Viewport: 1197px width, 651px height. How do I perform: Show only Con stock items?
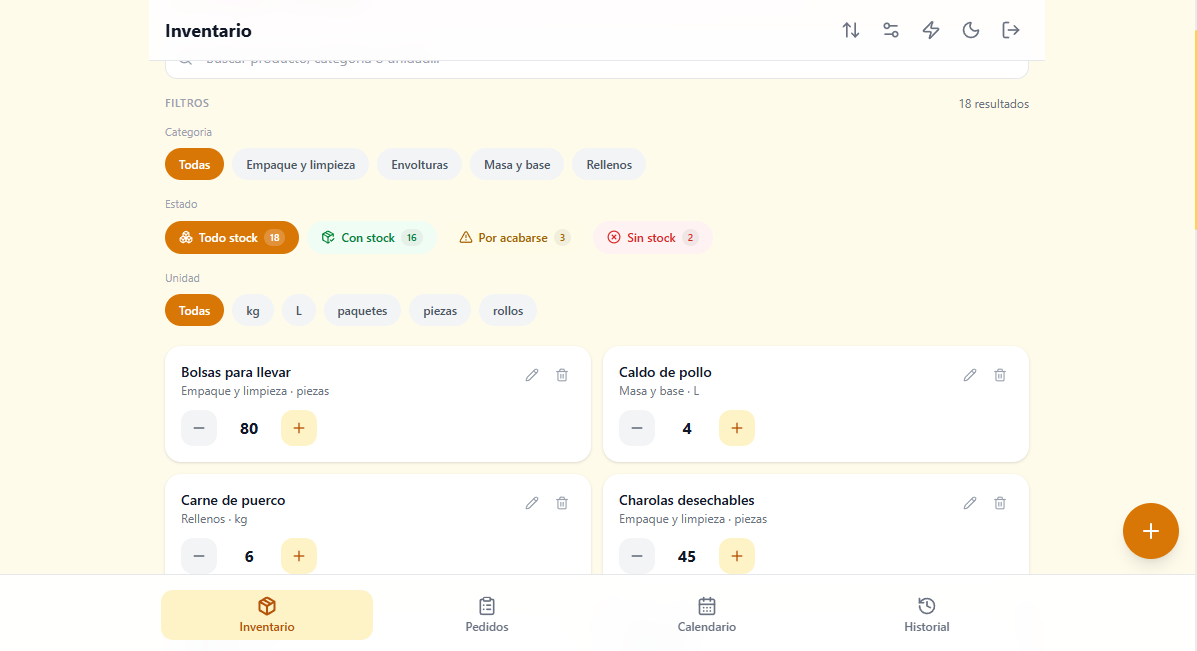372,237
